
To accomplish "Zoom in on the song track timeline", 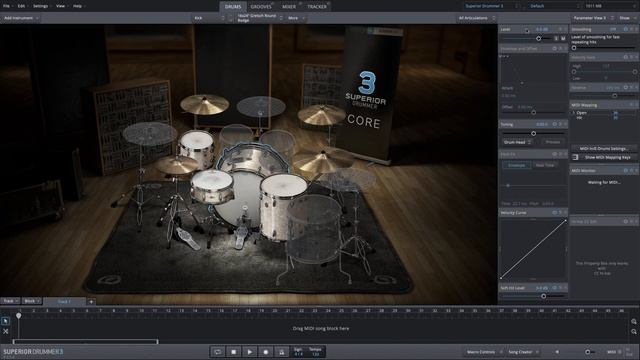I will point(633,322).
